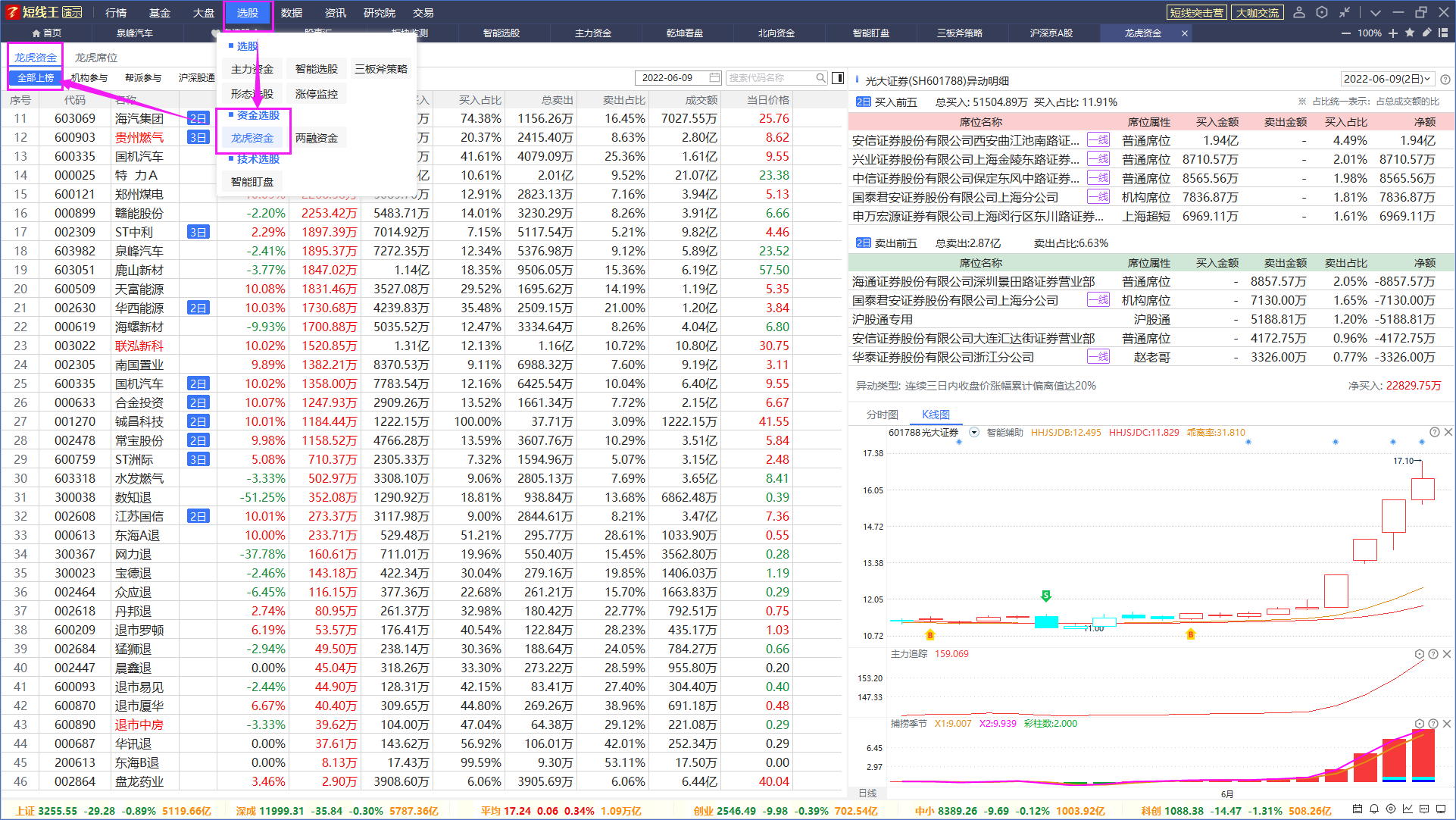Image resolution: width=1456 pixels, height=820 pixels.
Task: Open the 数据 top menu
Action: (292, 13)
